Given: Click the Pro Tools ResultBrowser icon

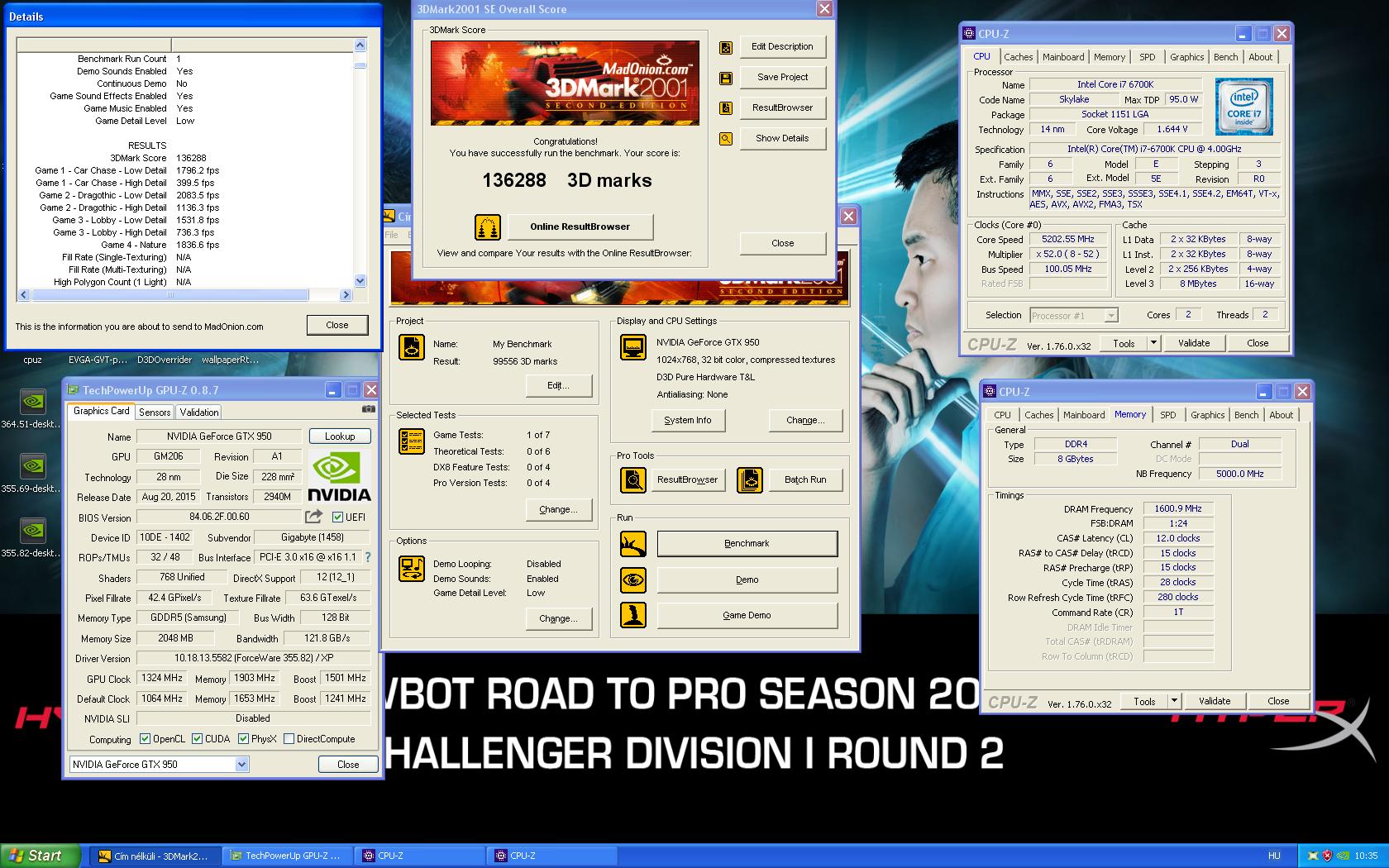Looking at the screenshot, I should coord(633,479).
